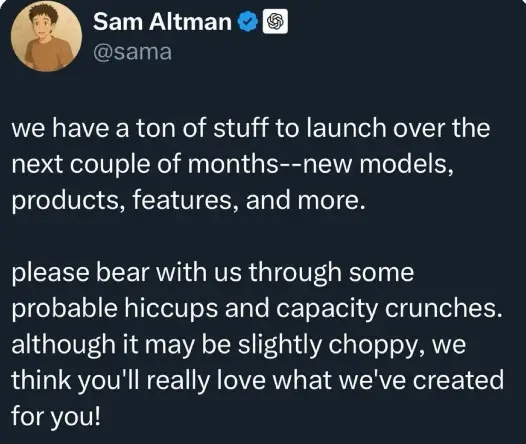Click the word "crunches." in the tweet
This screenshot has height=444, width=526.
pos(444,309)
